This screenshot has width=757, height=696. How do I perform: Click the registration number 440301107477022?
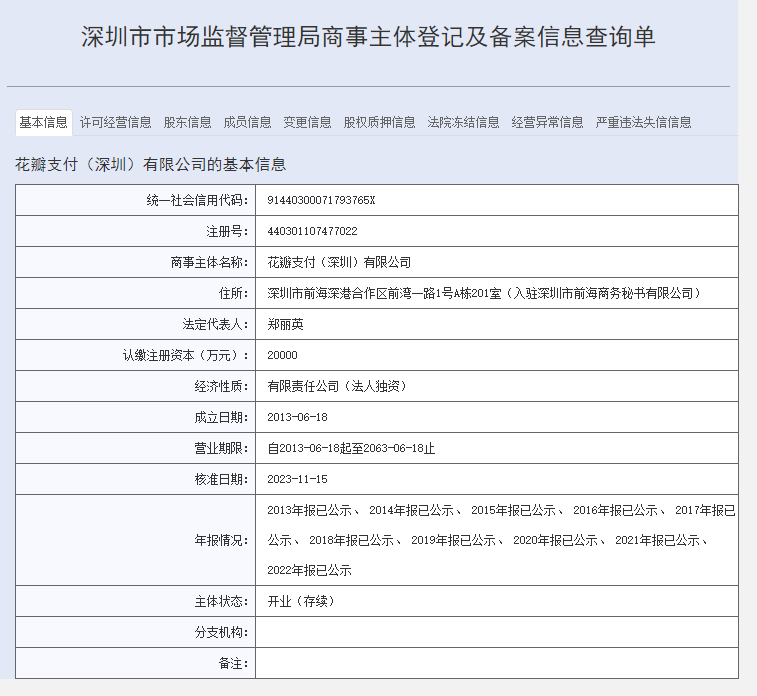[312, 231]
